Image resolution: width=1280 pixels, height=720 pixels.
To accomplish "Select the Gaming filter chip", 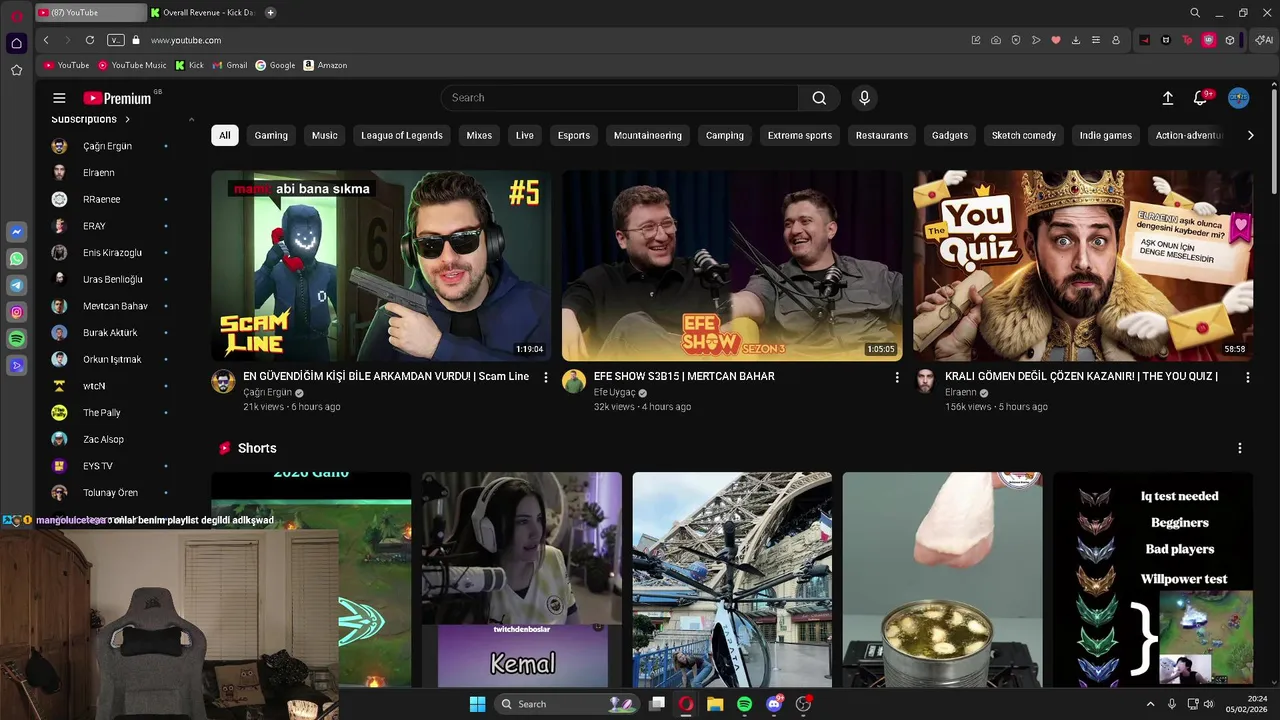I will pos(271,135).
